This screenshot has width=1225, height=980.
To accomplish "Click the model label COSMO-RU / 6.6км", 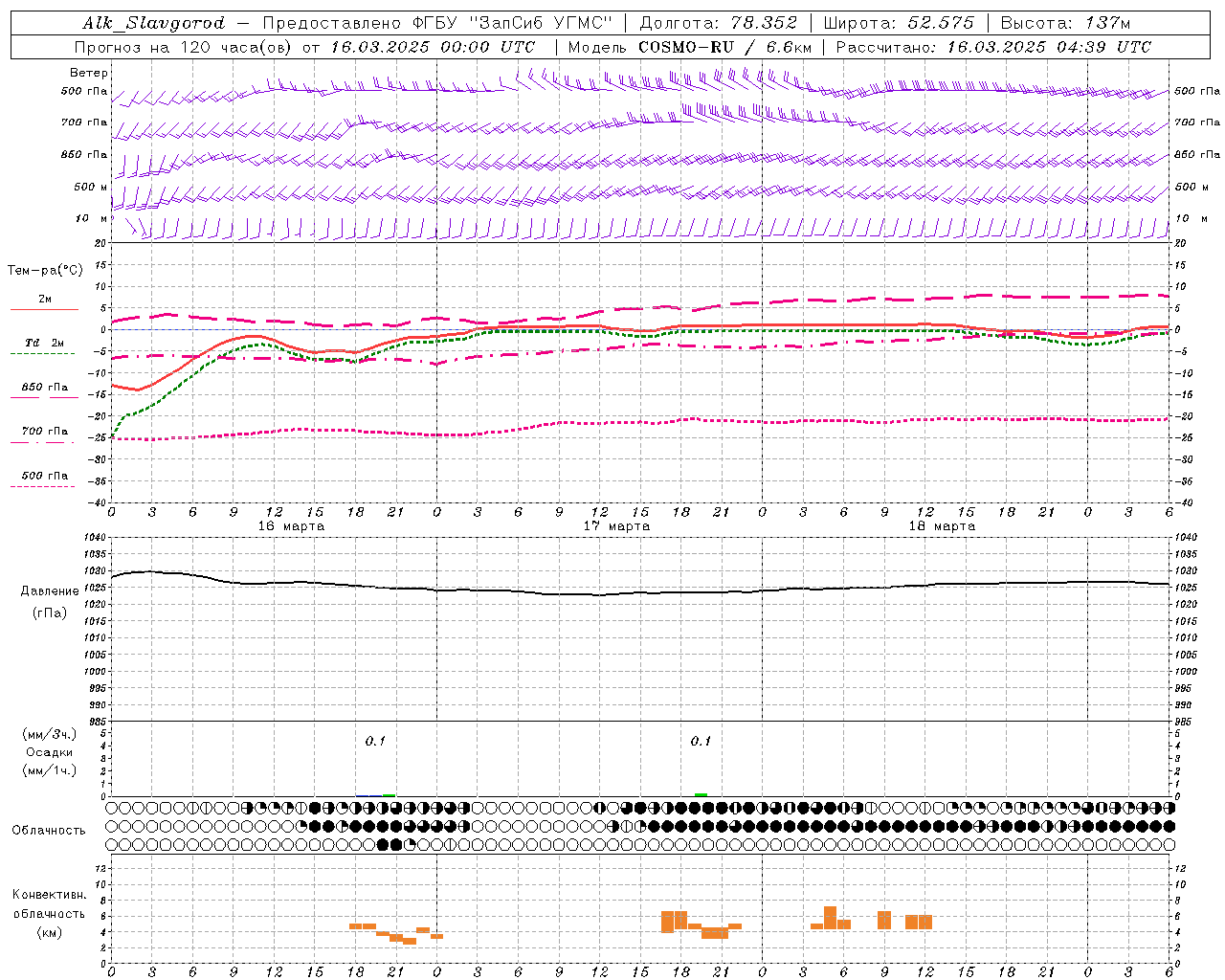I will pyautogui.click(x=725, y=47).
